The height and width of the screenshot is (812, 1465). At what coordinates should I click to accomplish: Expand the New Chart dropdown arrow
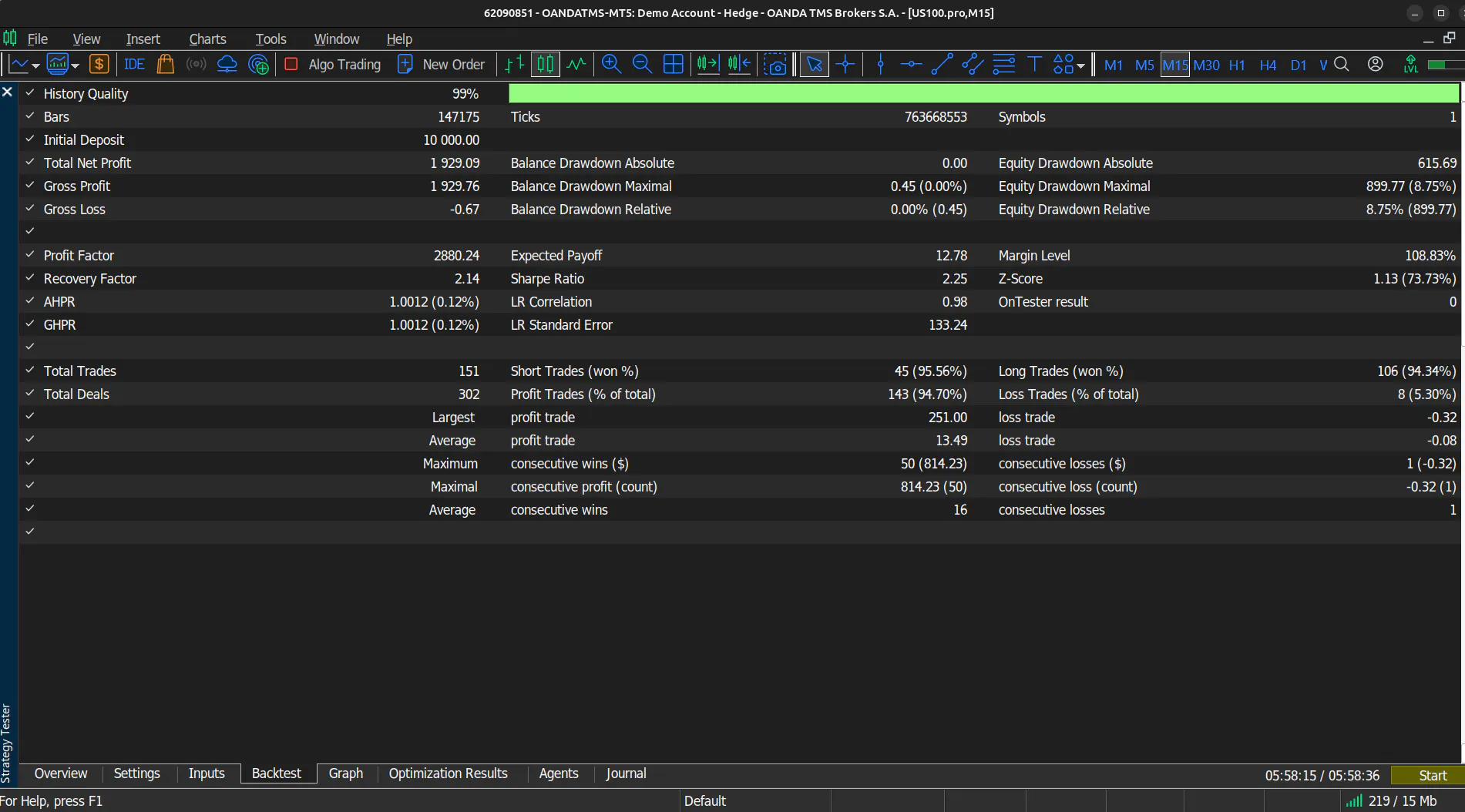[35, 65]
